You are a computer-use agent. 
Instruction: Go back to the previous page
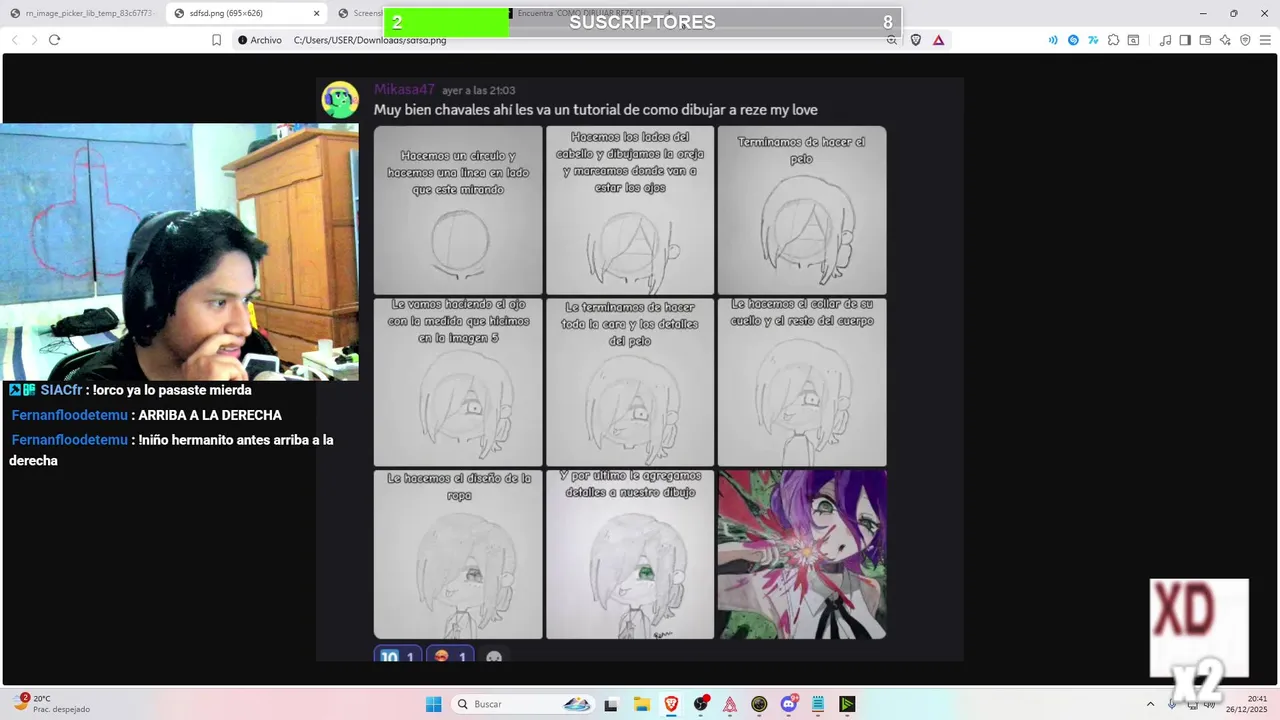point(14,40)
